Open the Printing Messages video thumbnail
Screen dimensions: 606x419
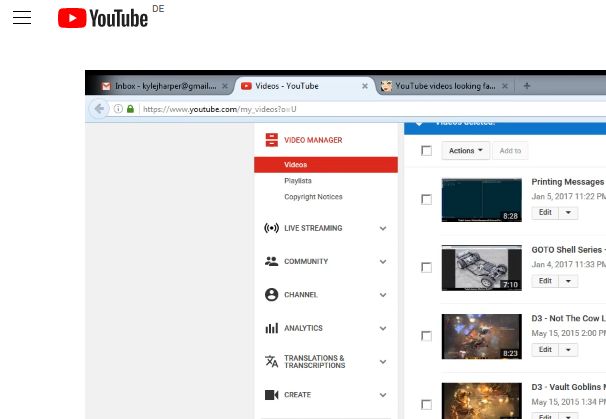[482, 200]
